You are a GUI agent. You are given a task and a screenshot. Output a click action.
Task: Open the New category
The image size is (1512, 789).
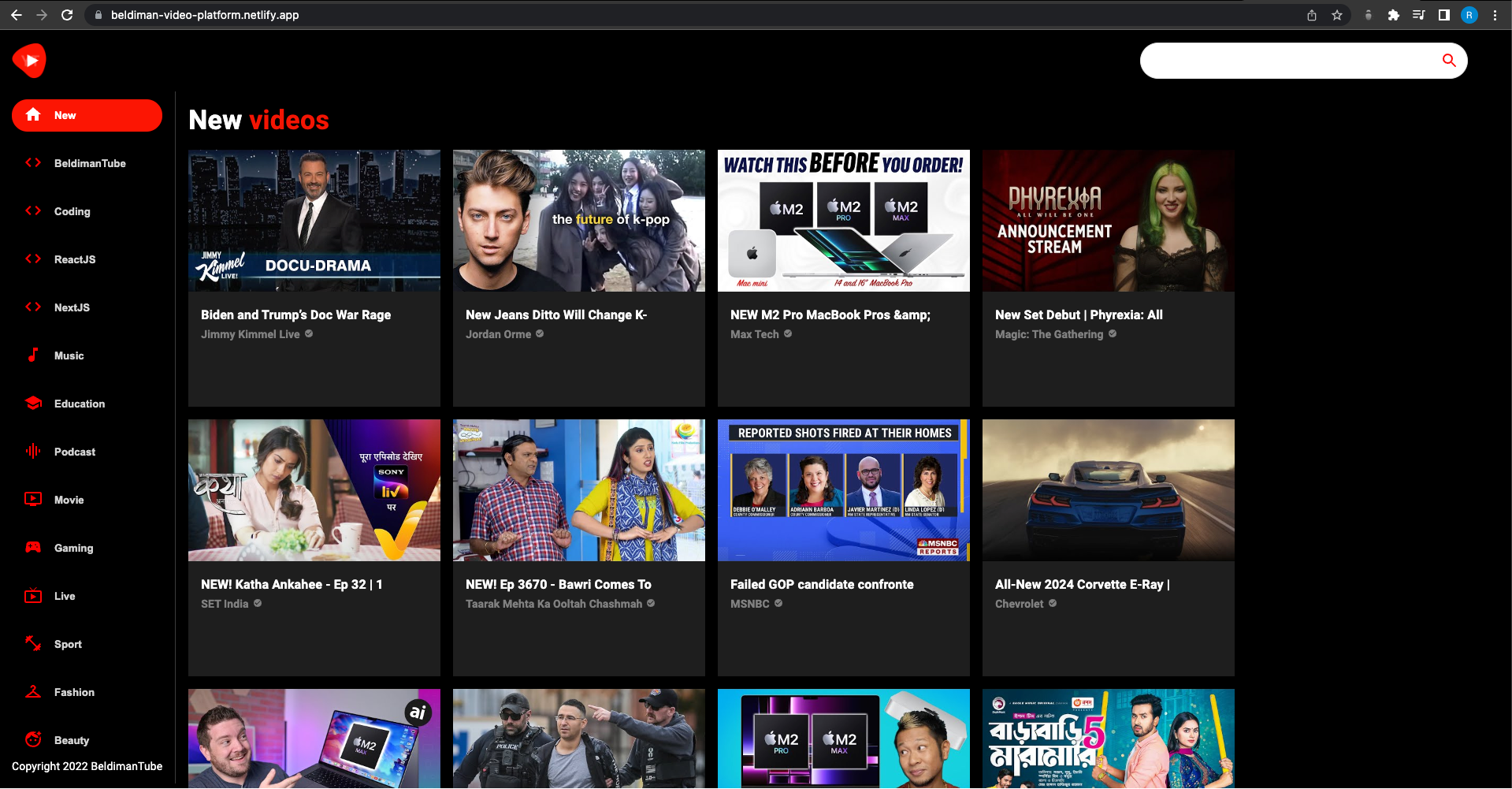coord(87,115)
